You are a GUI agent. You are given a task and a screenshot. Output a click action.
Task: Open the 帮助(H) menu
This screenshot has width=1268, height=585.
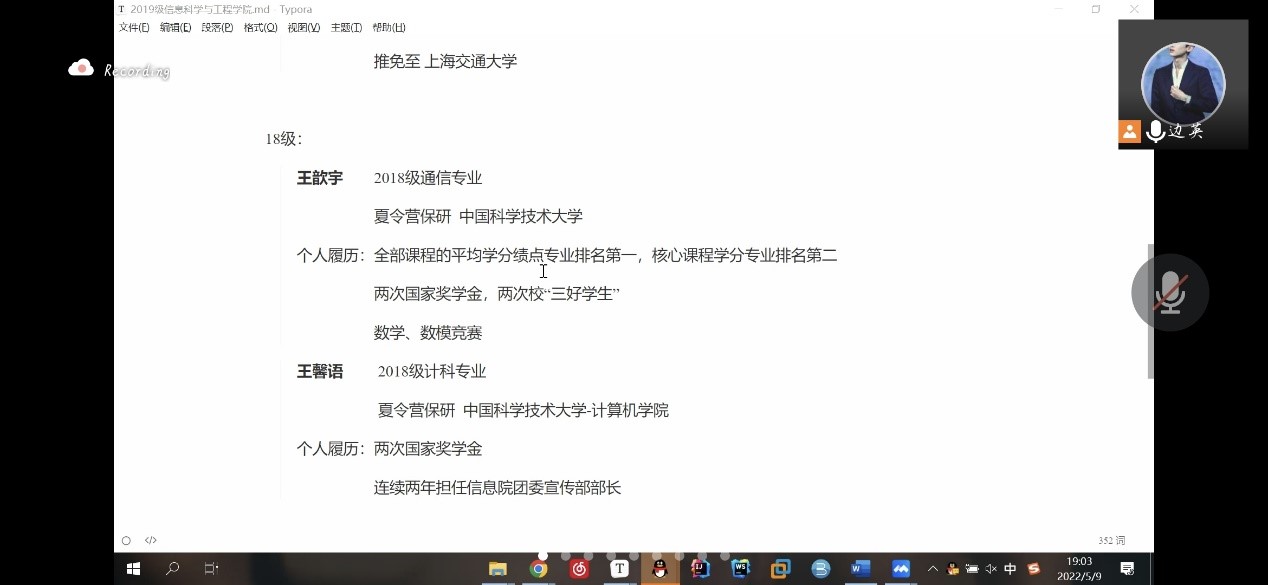389,27
